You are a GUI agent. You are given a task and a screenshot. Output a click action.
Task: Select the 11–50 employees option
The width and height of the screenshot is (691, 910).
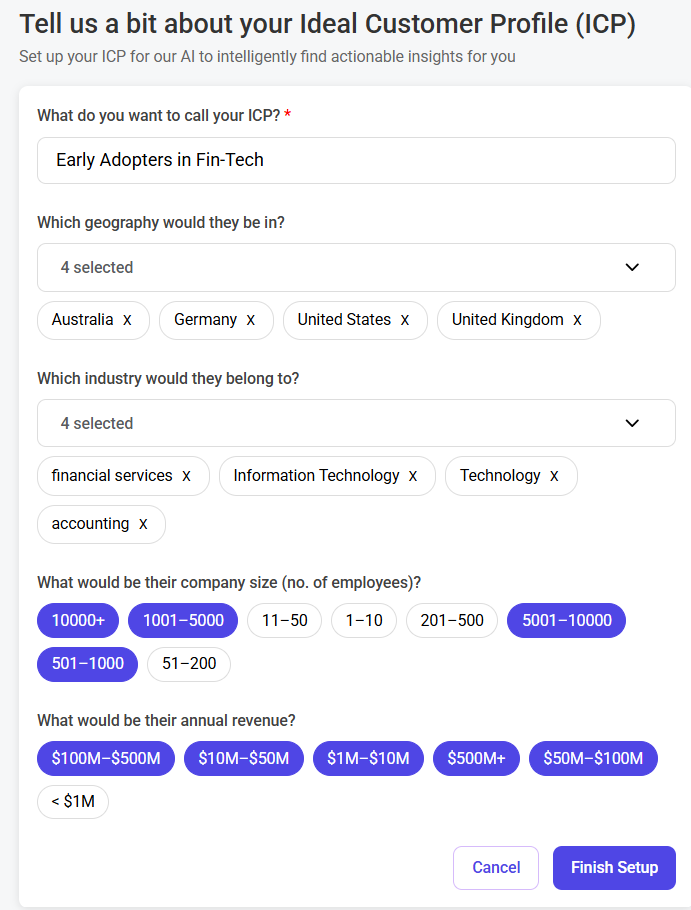click(x=285, y=621)
